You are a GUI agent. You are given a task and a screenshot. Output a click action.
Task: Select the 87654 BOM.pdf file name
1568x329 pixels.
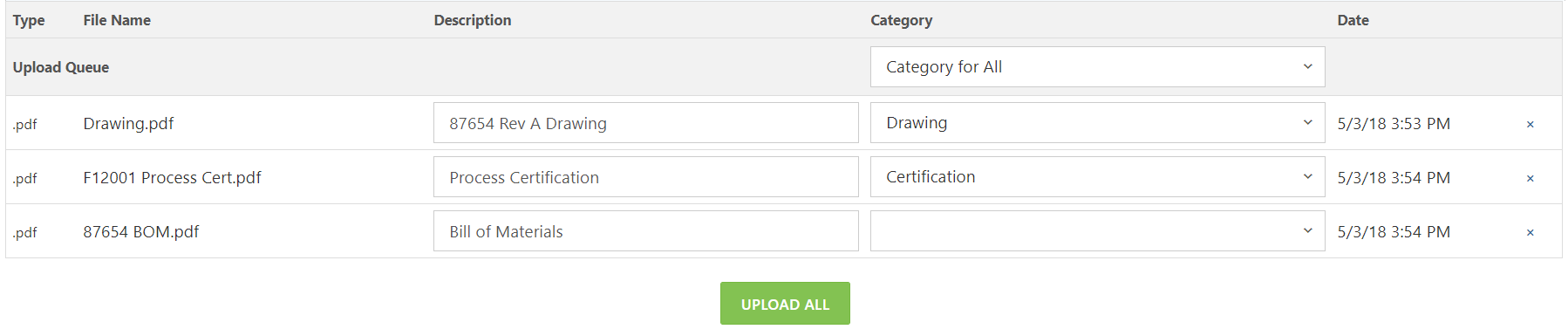point(140,232)
